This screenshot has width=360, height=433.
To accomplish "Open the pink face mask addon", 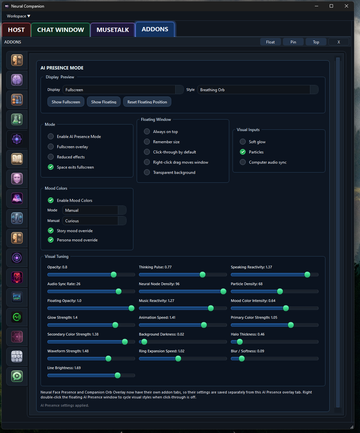I will 17,179.
